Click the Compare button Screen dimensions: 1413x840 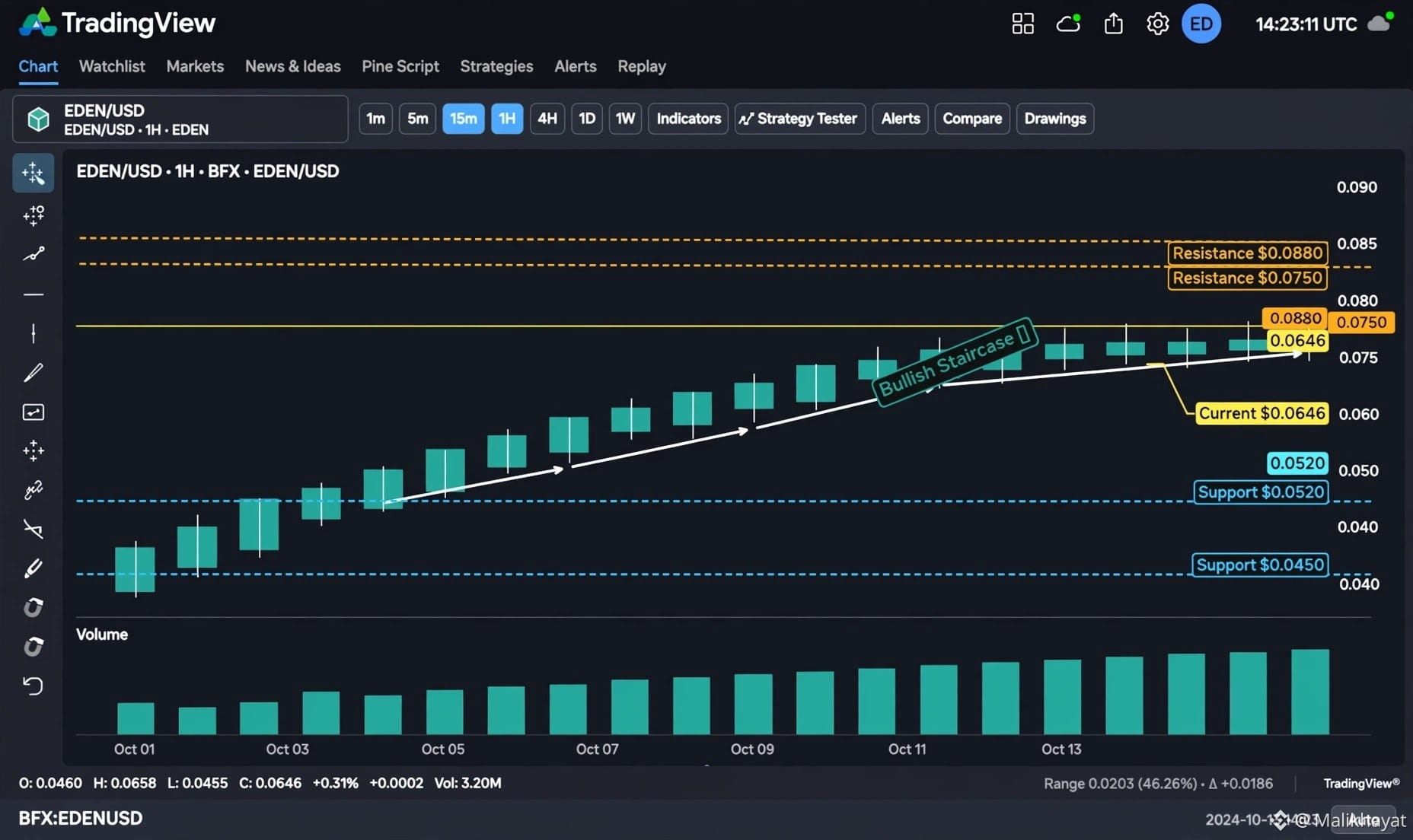point(972,119)
